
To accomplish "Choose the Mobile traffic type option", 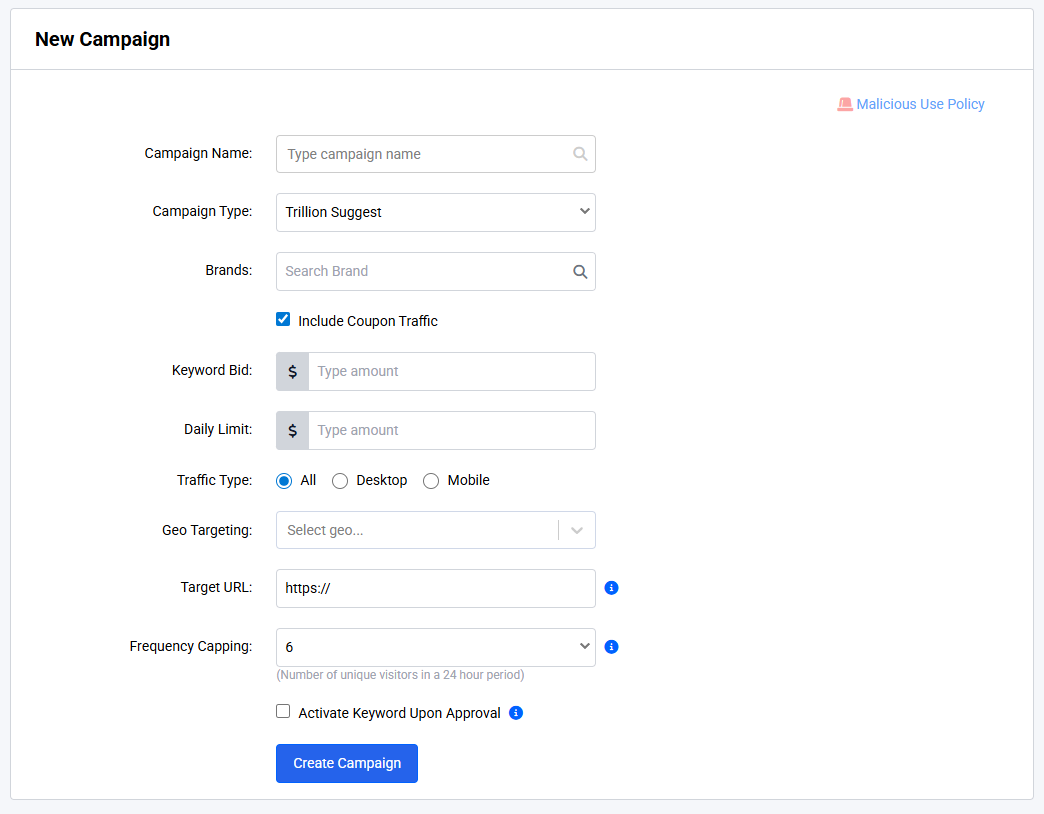I will 431,481.
